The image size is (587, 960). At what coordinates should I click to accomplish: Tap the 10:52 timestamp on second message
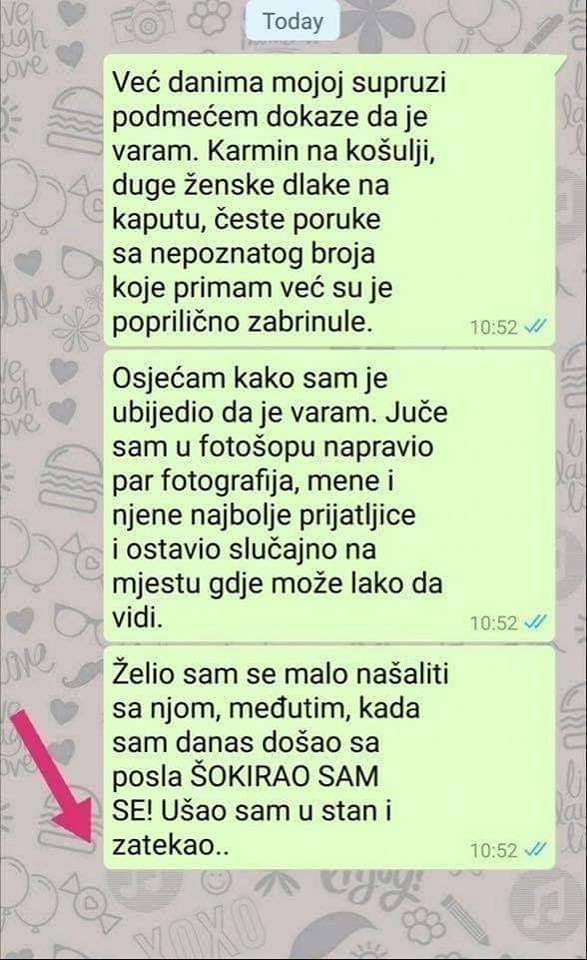pos(494,623)
